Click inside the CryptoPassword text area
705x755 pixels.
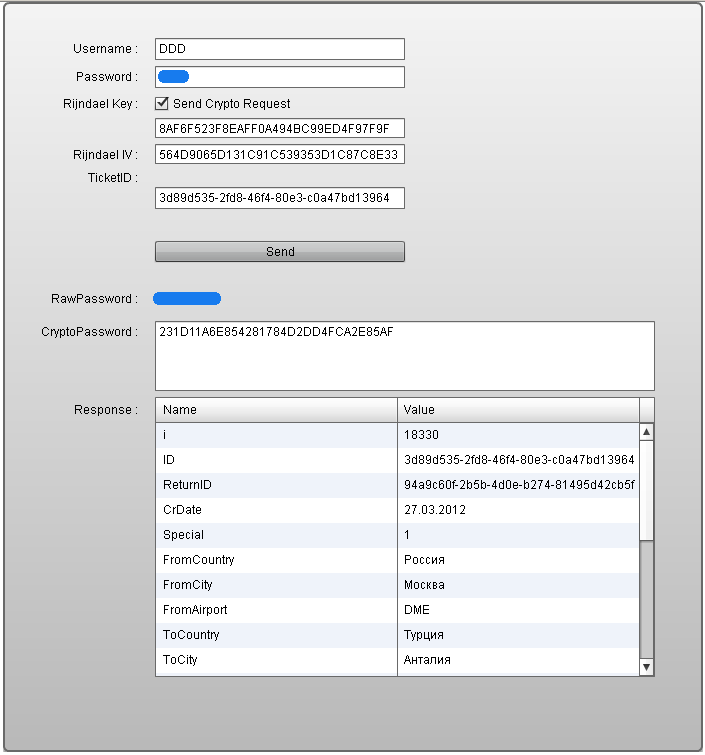click(405, 356)
